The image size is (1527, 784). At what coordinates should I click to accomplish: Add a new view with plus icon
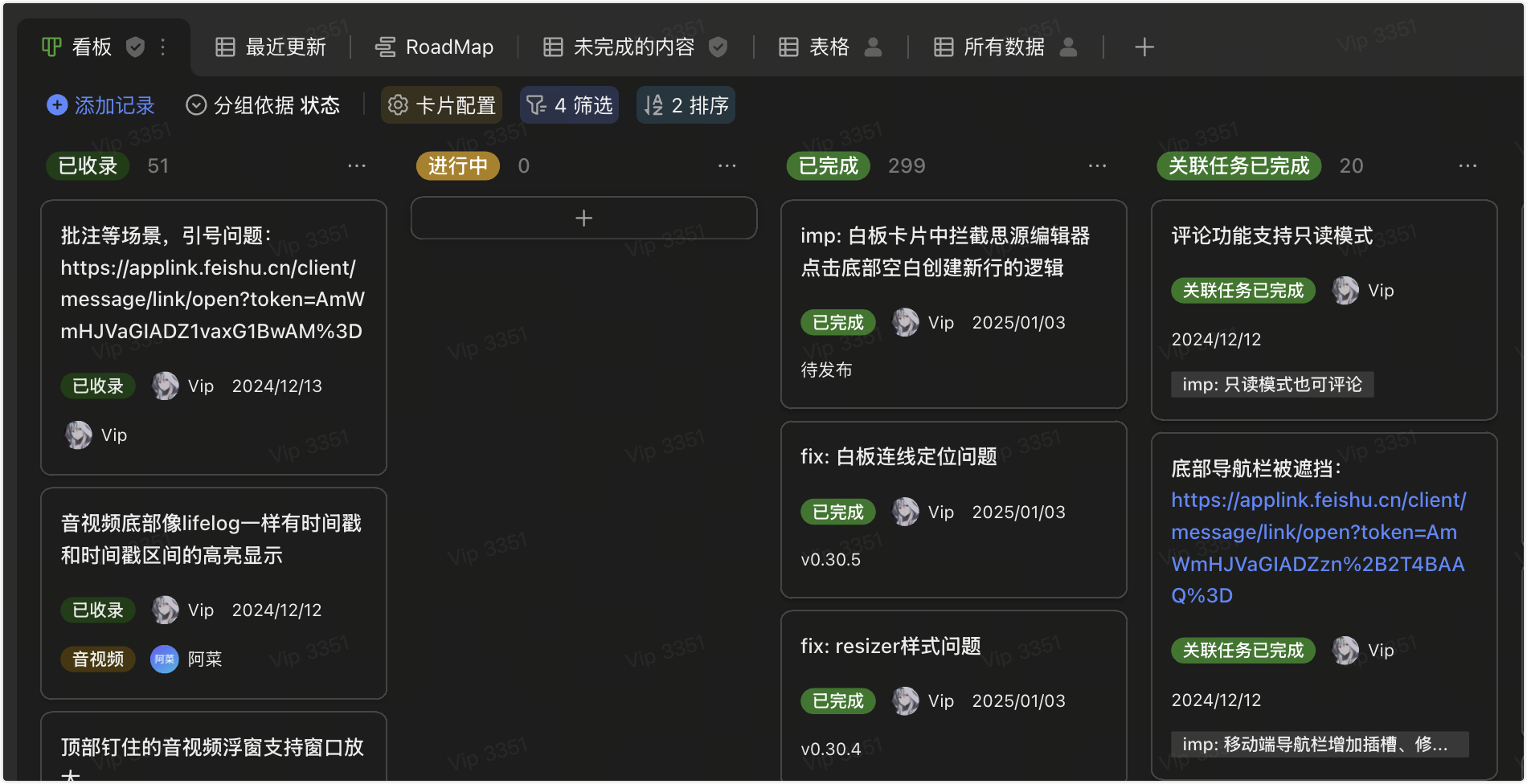point(1144,47)
